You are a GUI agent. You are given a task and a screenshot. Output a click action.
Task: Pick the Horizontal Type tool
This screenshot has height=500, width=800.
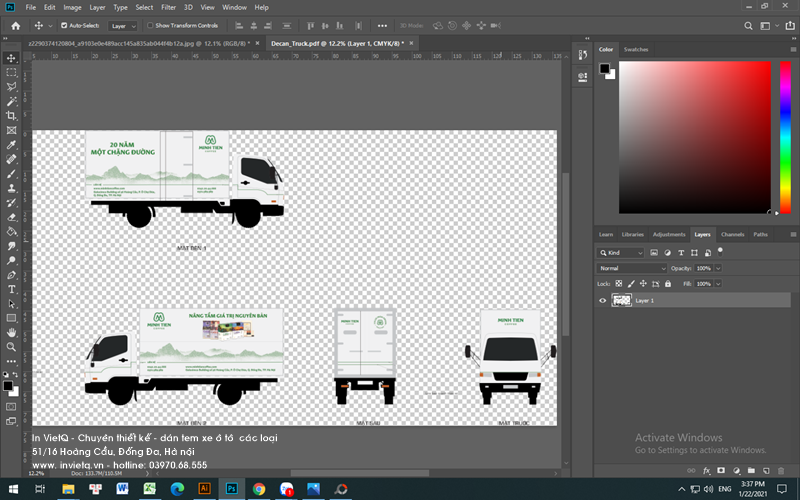click(x=11, y=289)
